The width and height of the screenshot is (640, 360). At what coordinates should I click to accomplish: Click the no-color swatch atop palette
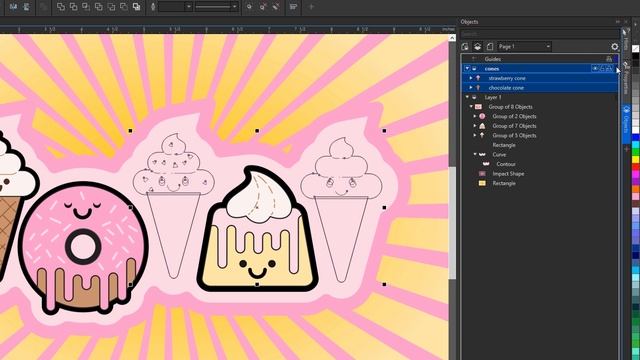tap(636, 49)
